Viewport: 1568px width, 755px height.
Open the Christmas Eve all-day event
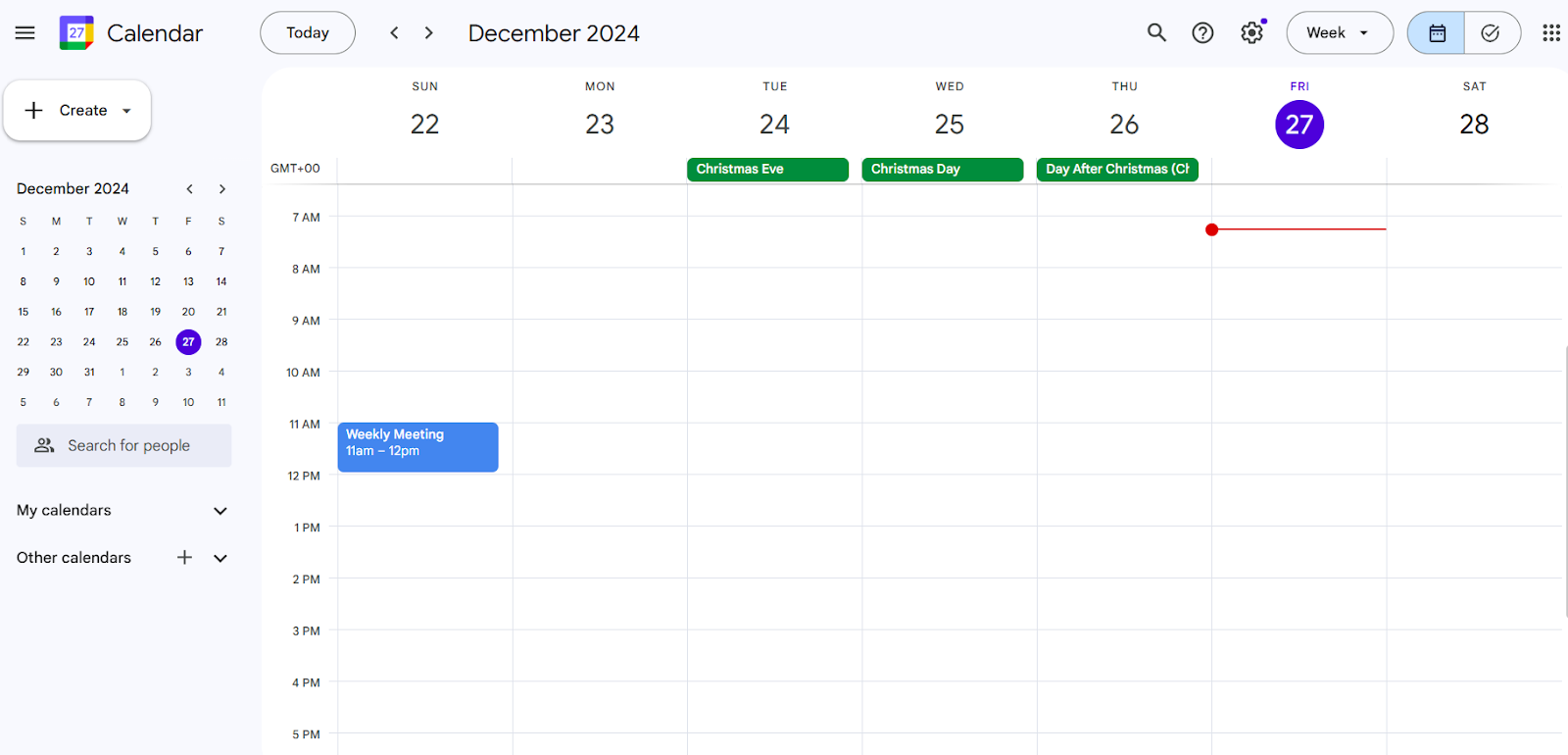point(767,170)
